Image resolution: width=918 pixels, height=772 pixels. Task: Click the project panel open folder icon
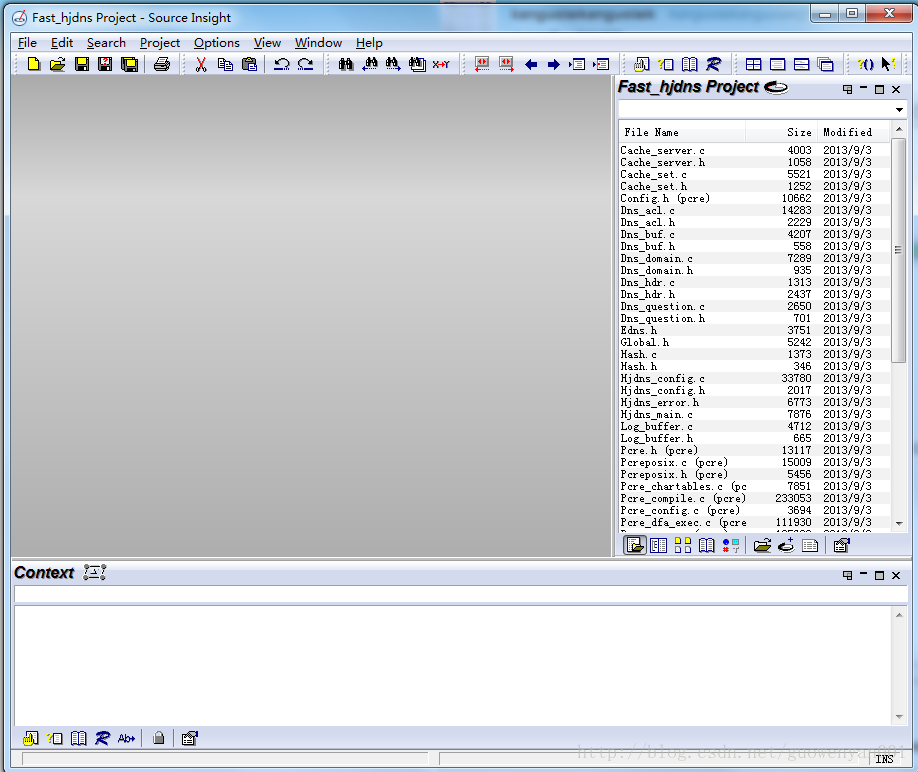(762, 545)
